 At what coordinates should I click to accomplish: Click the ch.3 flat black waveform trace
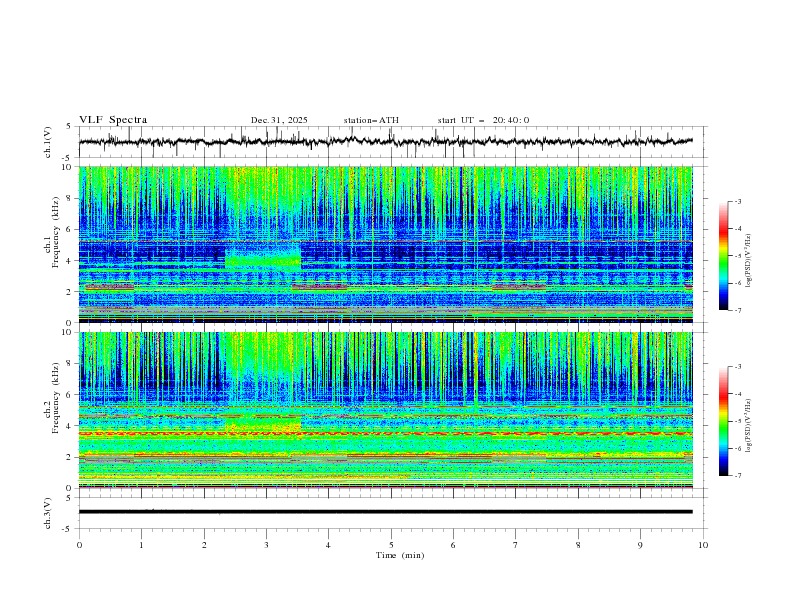(x=385, y=512)
